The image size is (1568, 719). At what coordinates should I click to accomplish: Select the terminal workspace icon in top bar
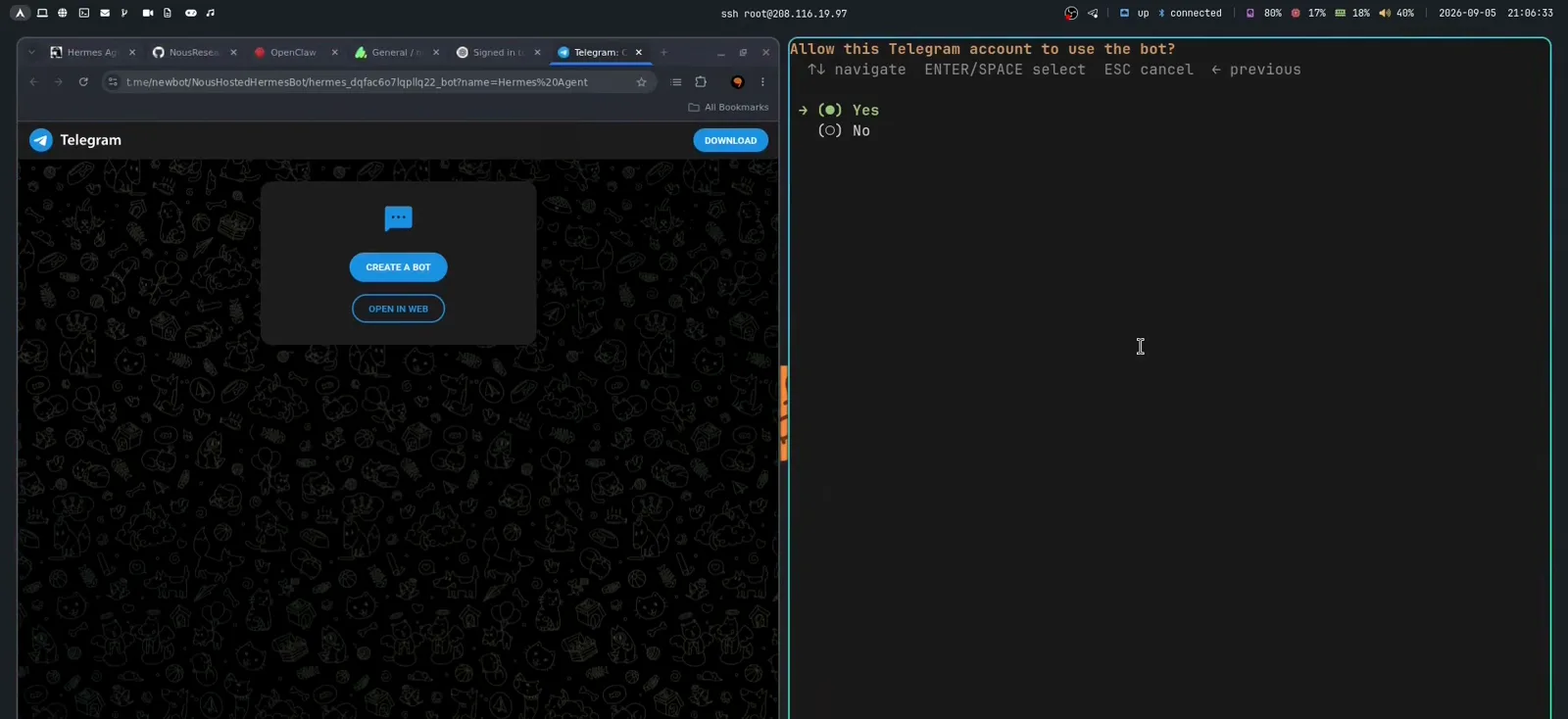tap(84, 13)
